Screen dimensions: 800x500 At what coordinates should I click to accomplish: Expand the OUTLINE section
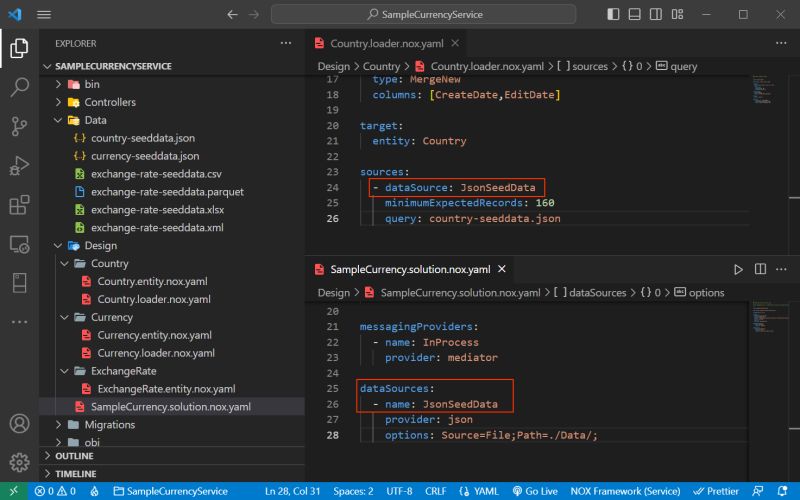click(x=171, y=456)
